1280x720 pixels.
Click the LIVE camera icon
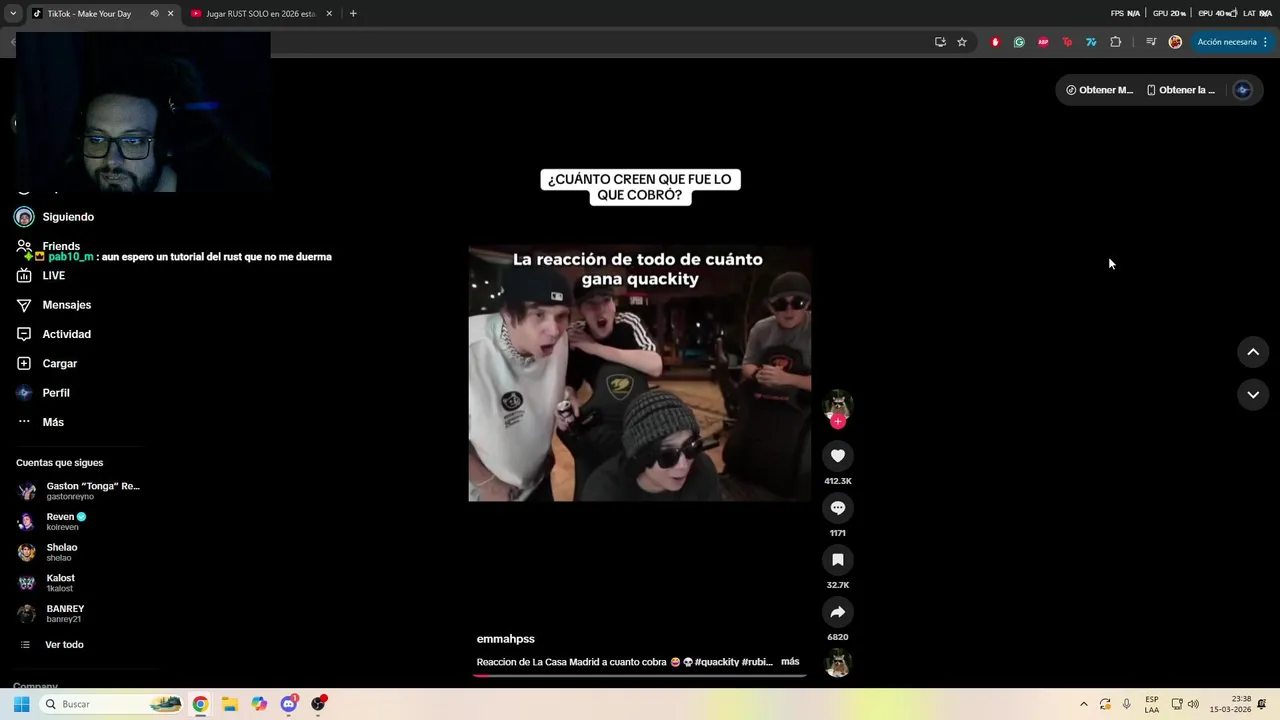click(x=24, y=276)
